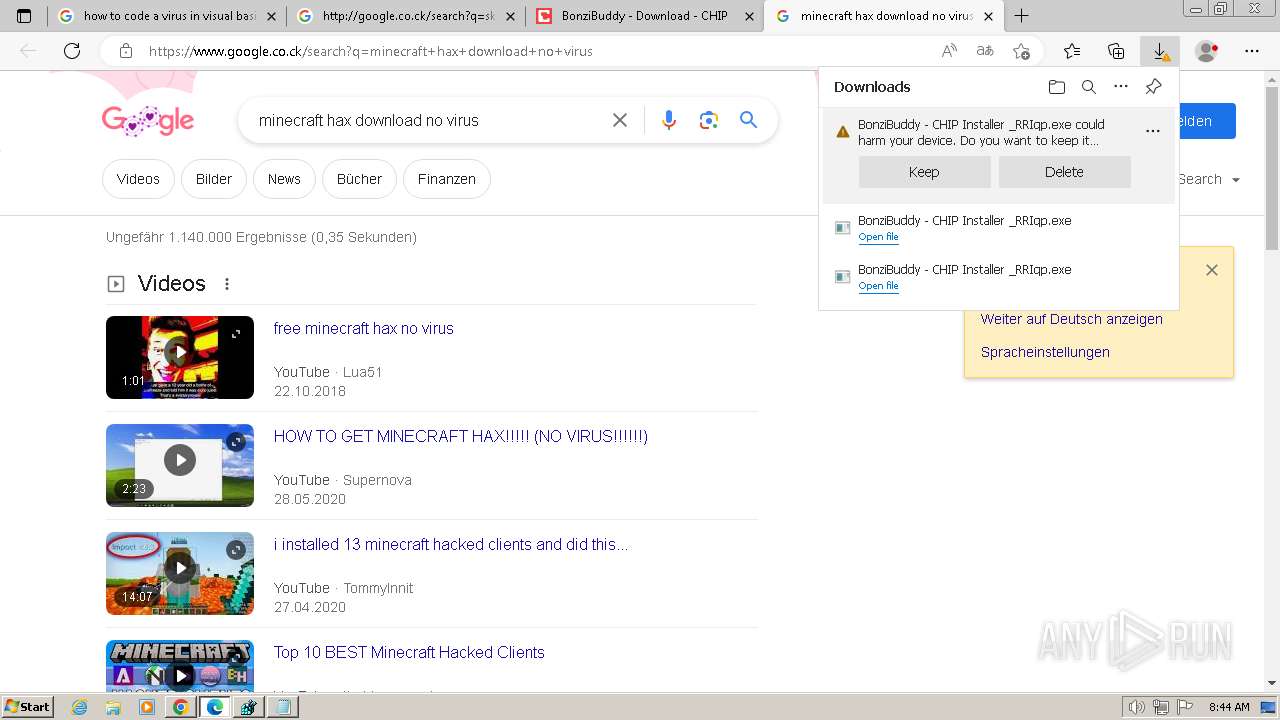View site information lock icon
The image size is (1280, 720).
125,51
